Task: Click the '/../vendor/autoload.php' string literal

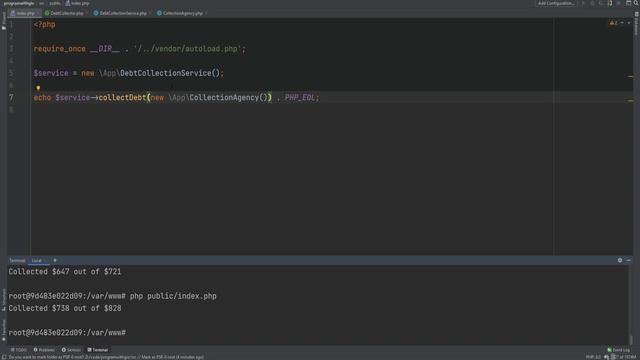Action: pos(187,49)
